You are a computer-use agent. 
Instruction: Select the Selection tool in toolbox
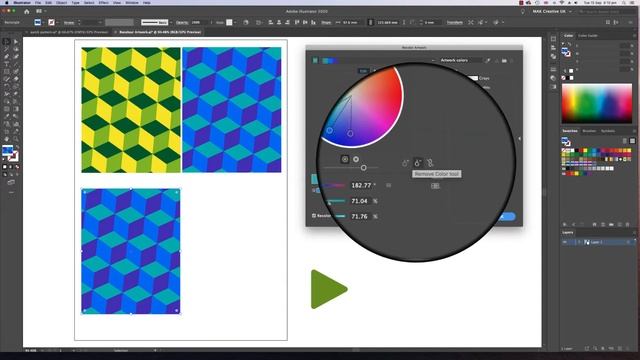[x=7, y=41]
